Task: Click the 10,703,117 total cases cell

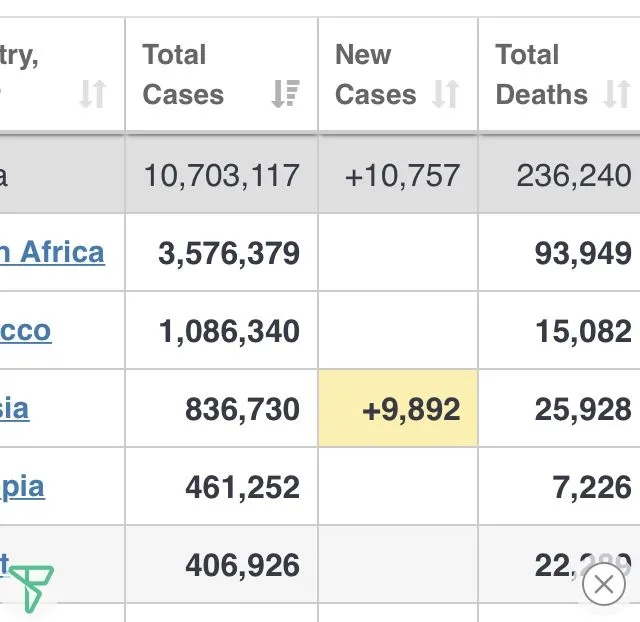Action: pyautogui.click(x=221, y=176)
